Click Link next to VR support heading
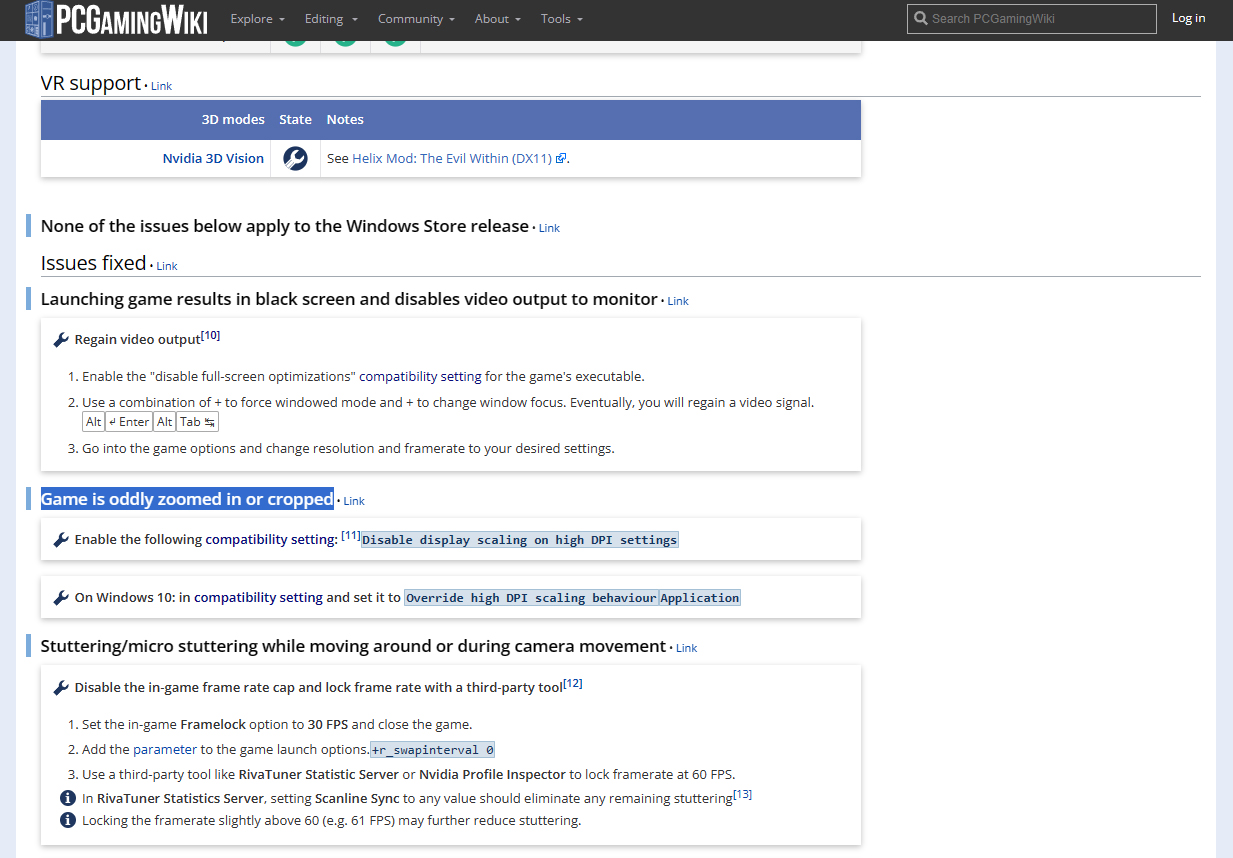Viewport: 1233px width, 858px height. [161, 86]
